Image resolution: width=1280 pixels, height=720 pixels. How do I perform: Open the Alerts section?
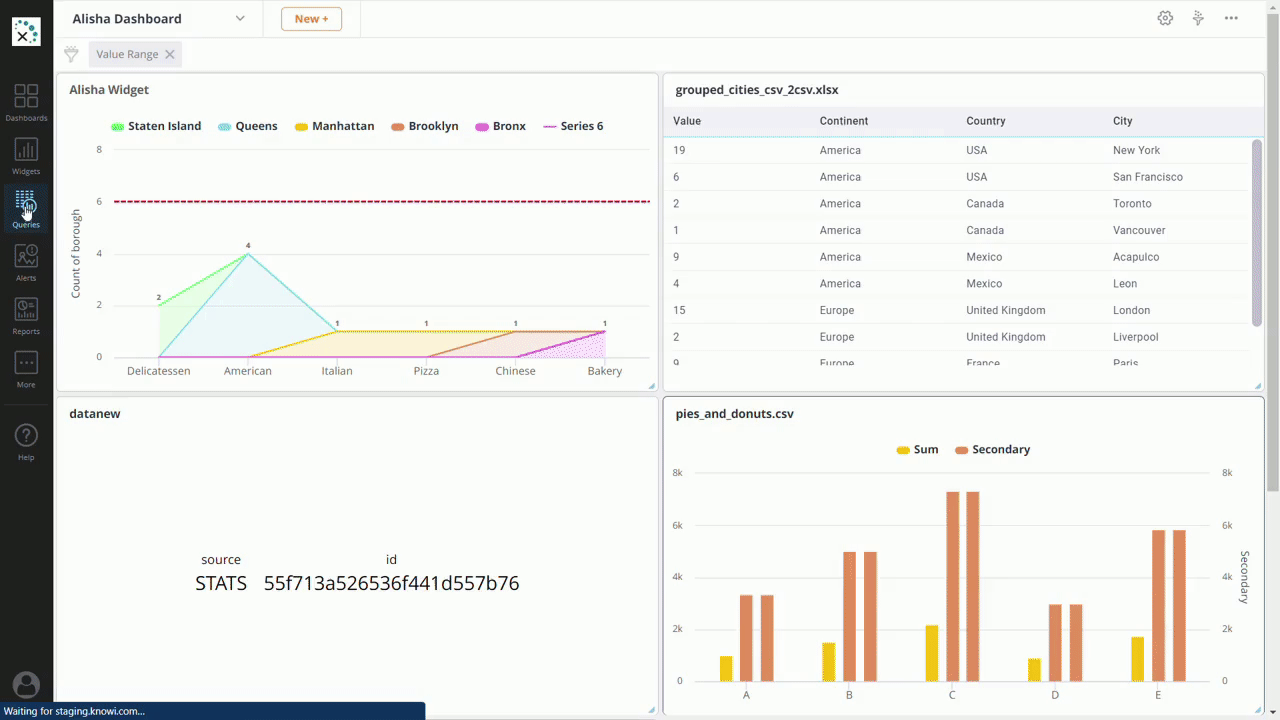point(26,262)
